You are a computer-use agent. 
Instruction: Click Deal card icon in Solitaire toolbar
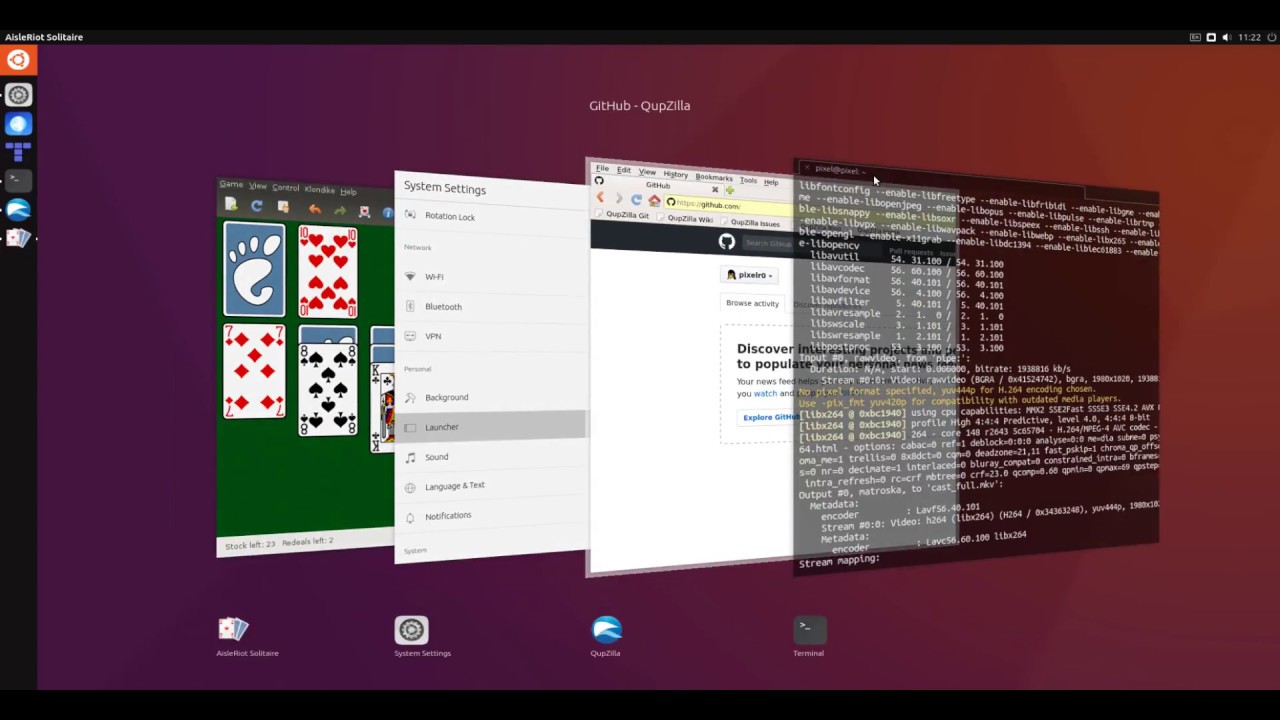click(364, 212)
